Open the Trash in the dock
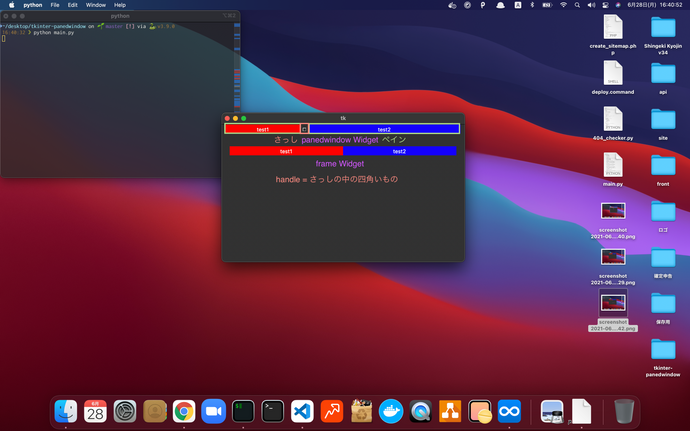The width and height of the screenshot is (690, 431). (624, 410)
